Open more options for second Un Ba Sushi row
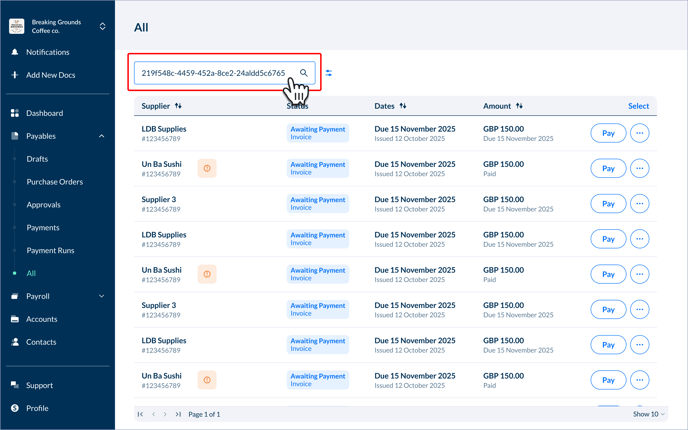This screenshot has height=430, width=688. point(640,274)
